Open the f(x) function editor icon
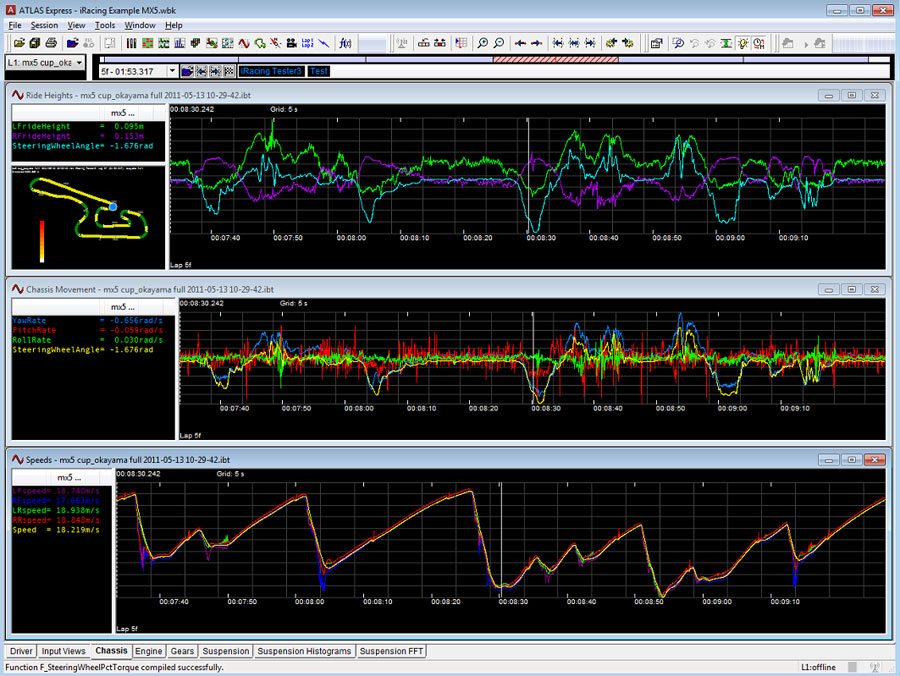The width and height of the screenshot is (900, 676). coord(345,43)
